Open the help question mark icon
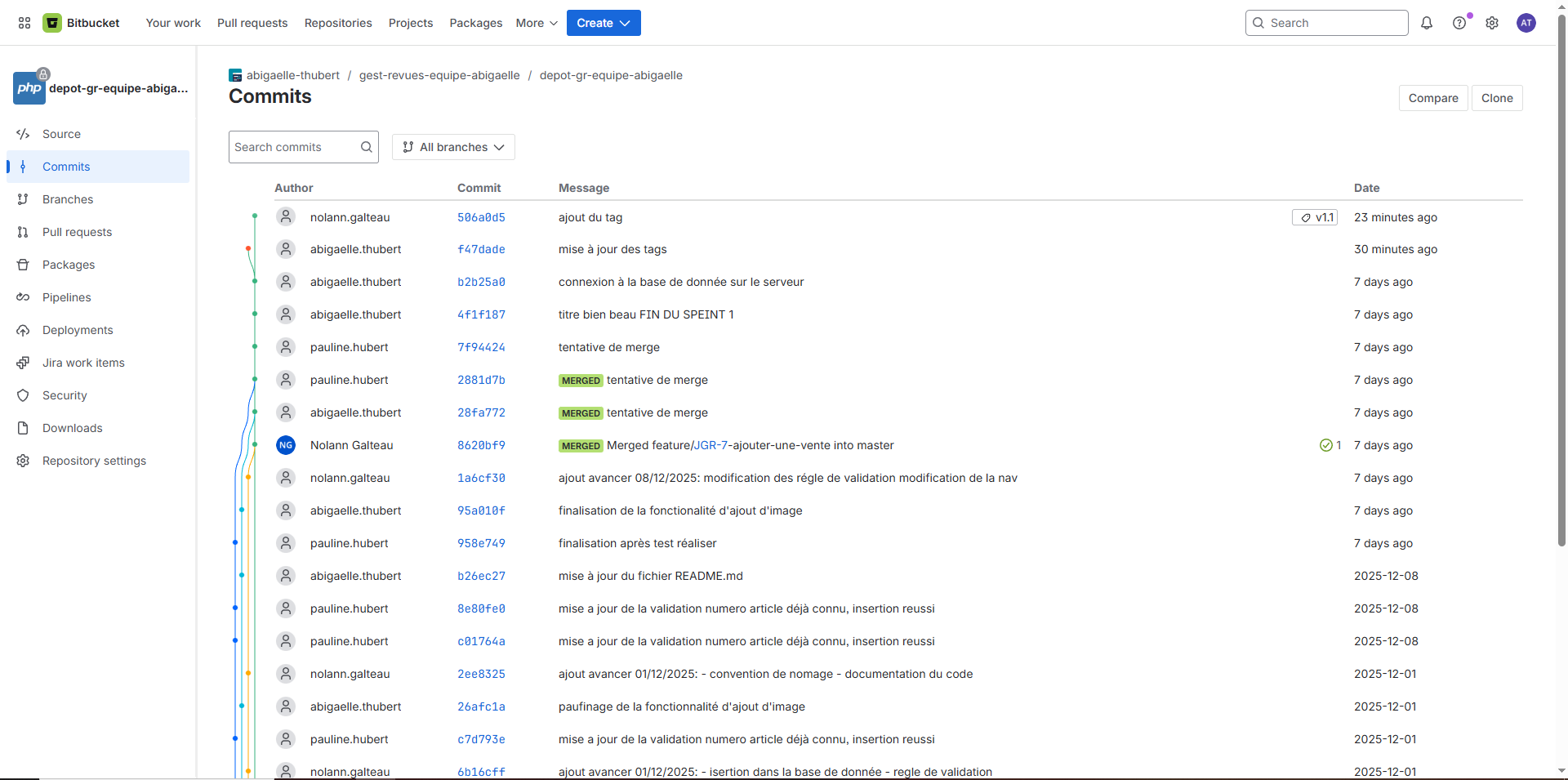 (1459, 23)
